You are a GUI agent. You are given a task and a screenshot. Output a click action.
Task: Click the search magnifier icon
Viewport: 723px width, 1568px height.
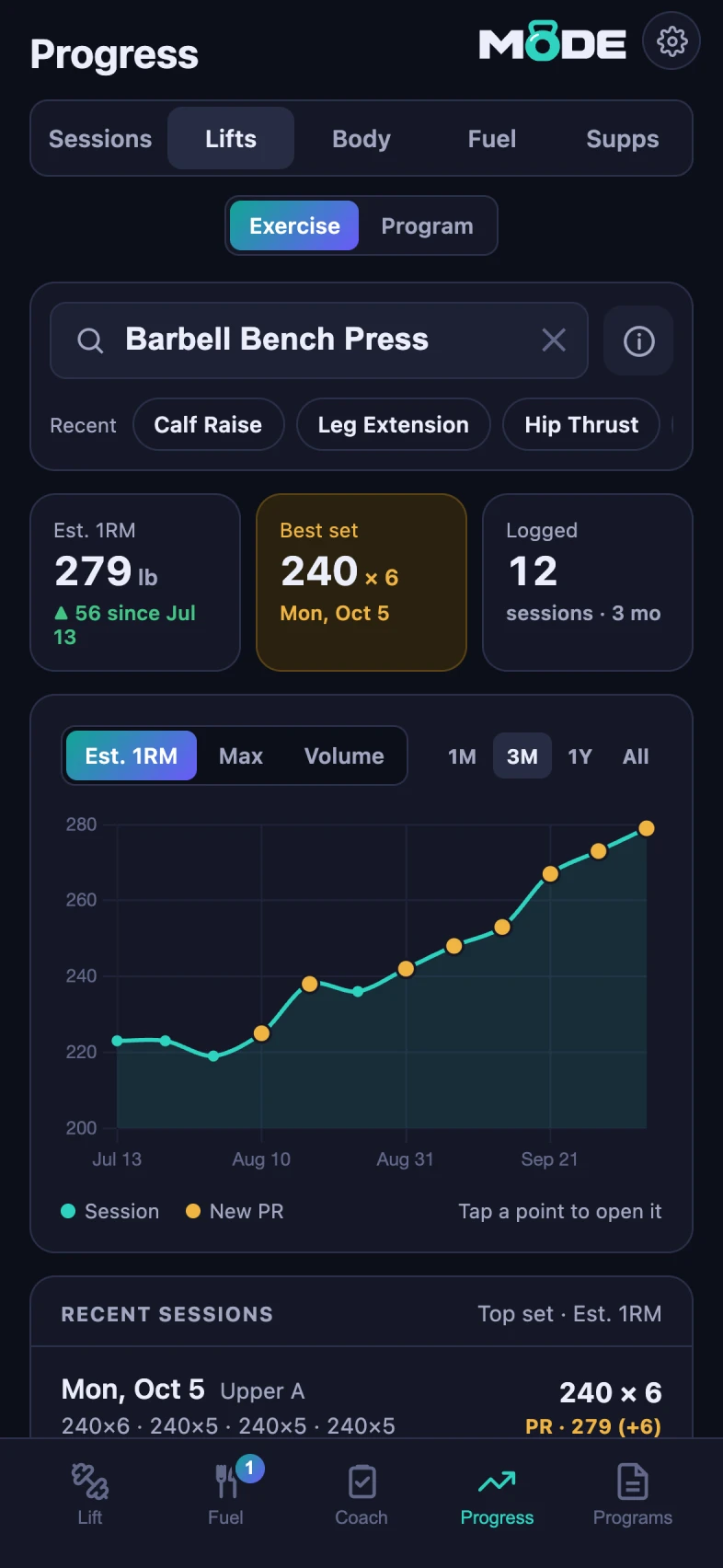click(90, 340)
